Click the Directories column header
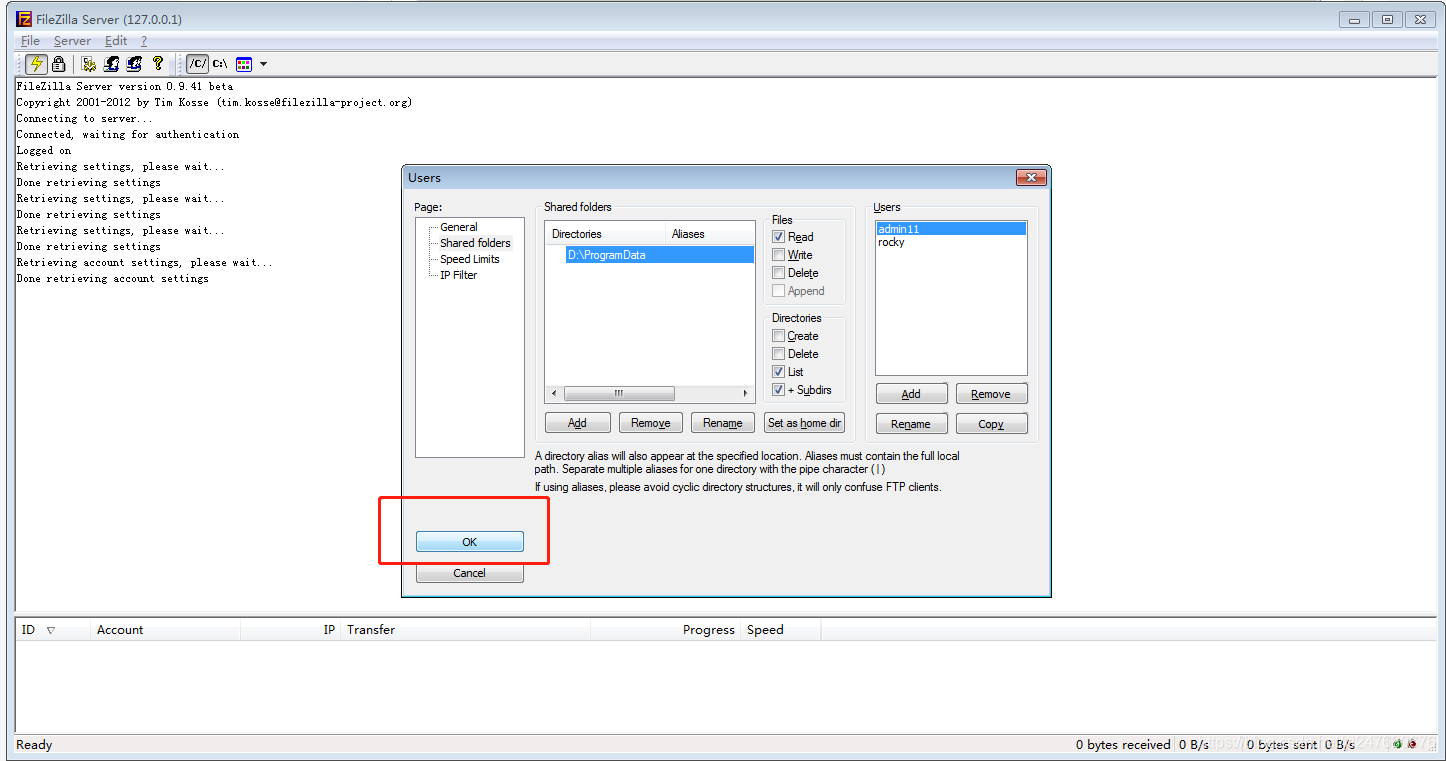 [x=605, y=234]
